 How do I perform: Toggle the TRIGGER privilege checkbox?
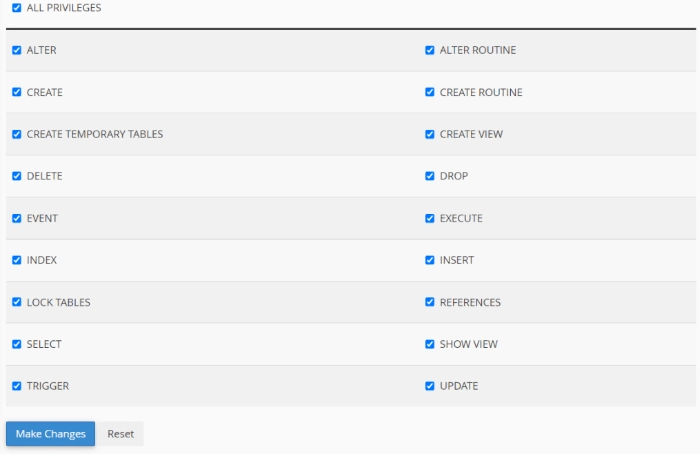pos(16,386)
